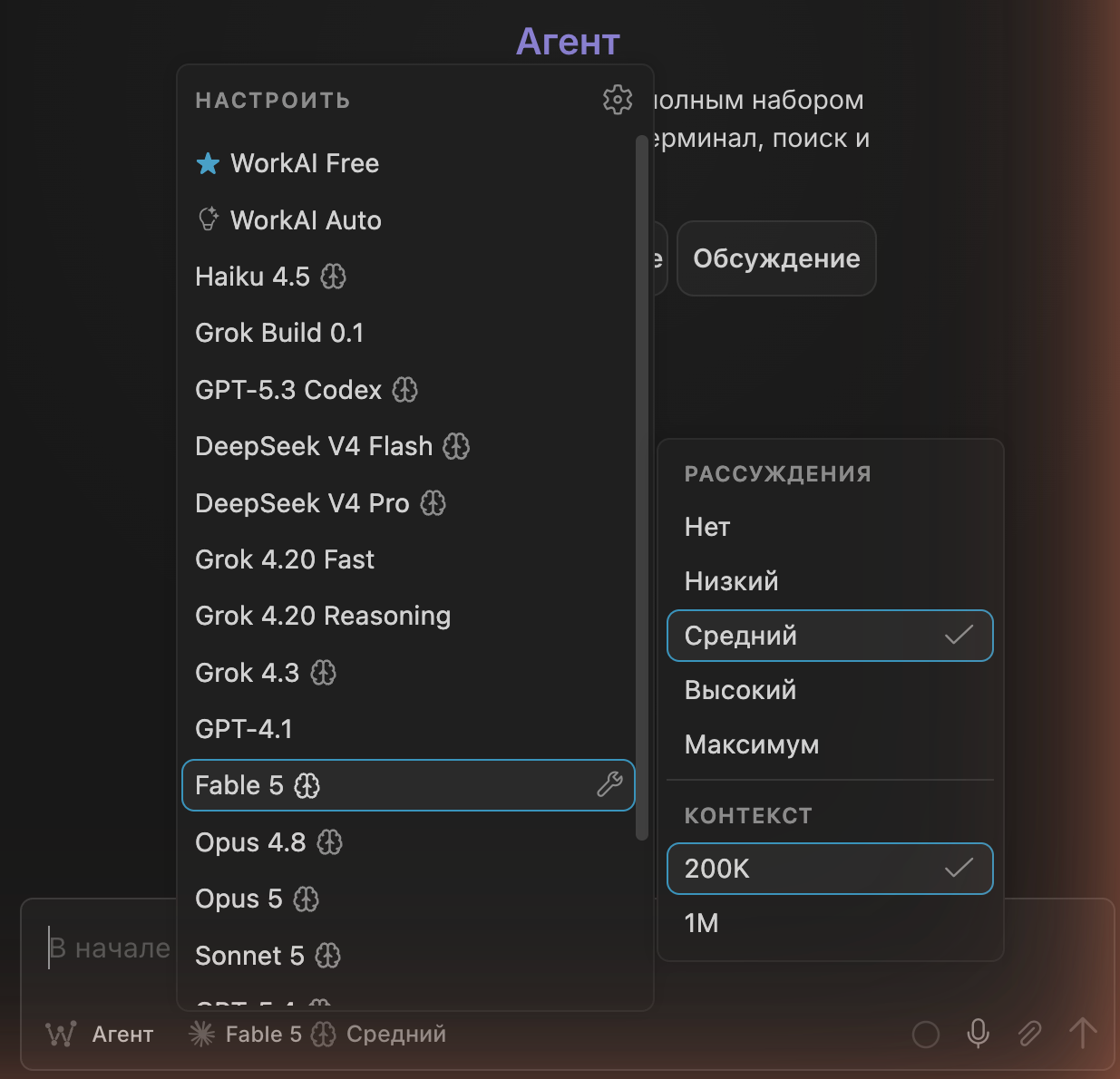Open the Агент mode selector in bottom bar
The image size is (1120, 1079).
point(100,1035)
